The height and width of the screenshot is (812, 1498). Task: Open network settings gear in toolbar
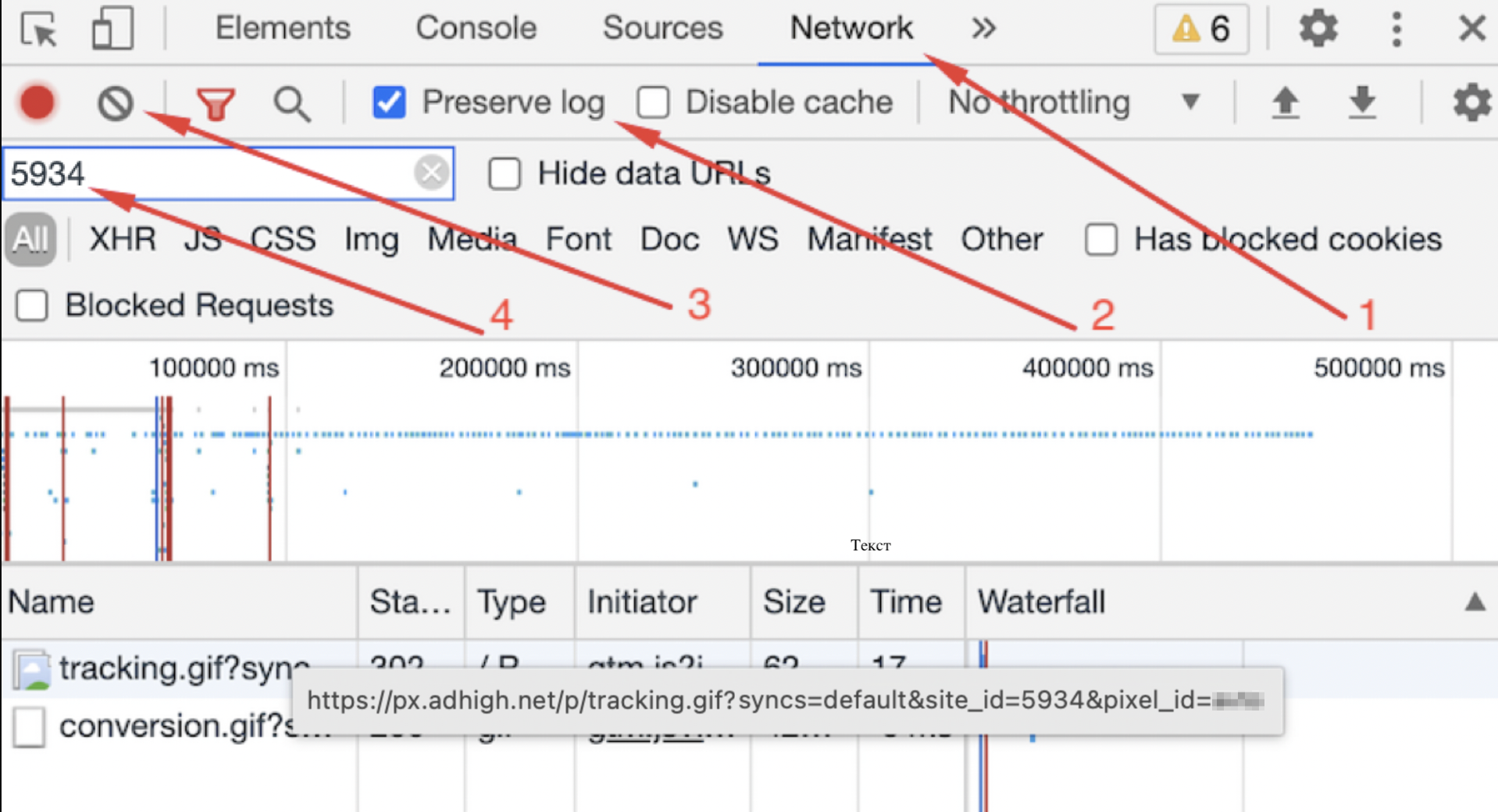(1471, 103)
